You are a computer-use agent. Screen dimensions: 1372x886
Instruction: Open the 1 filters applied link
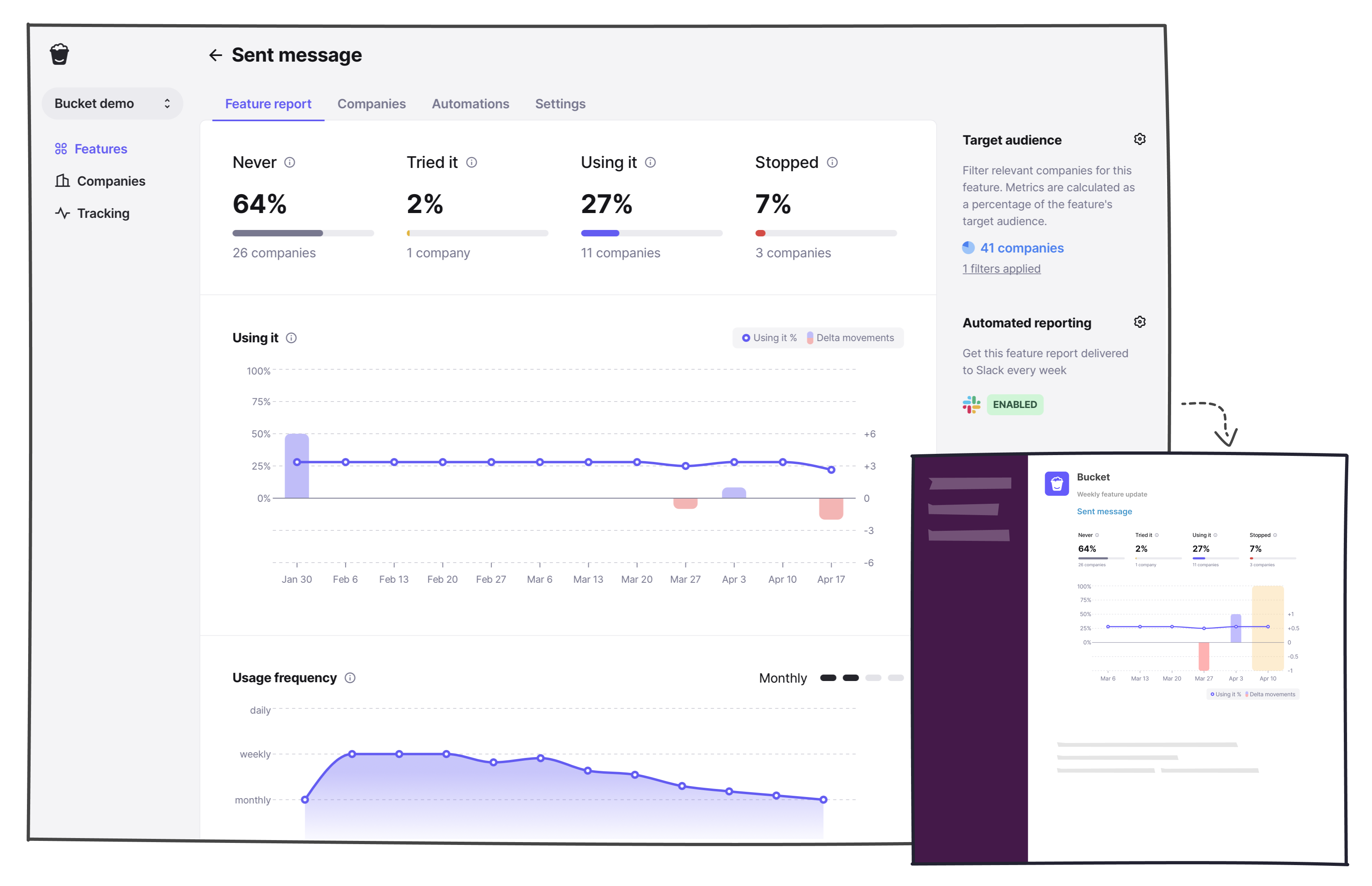1001,269
